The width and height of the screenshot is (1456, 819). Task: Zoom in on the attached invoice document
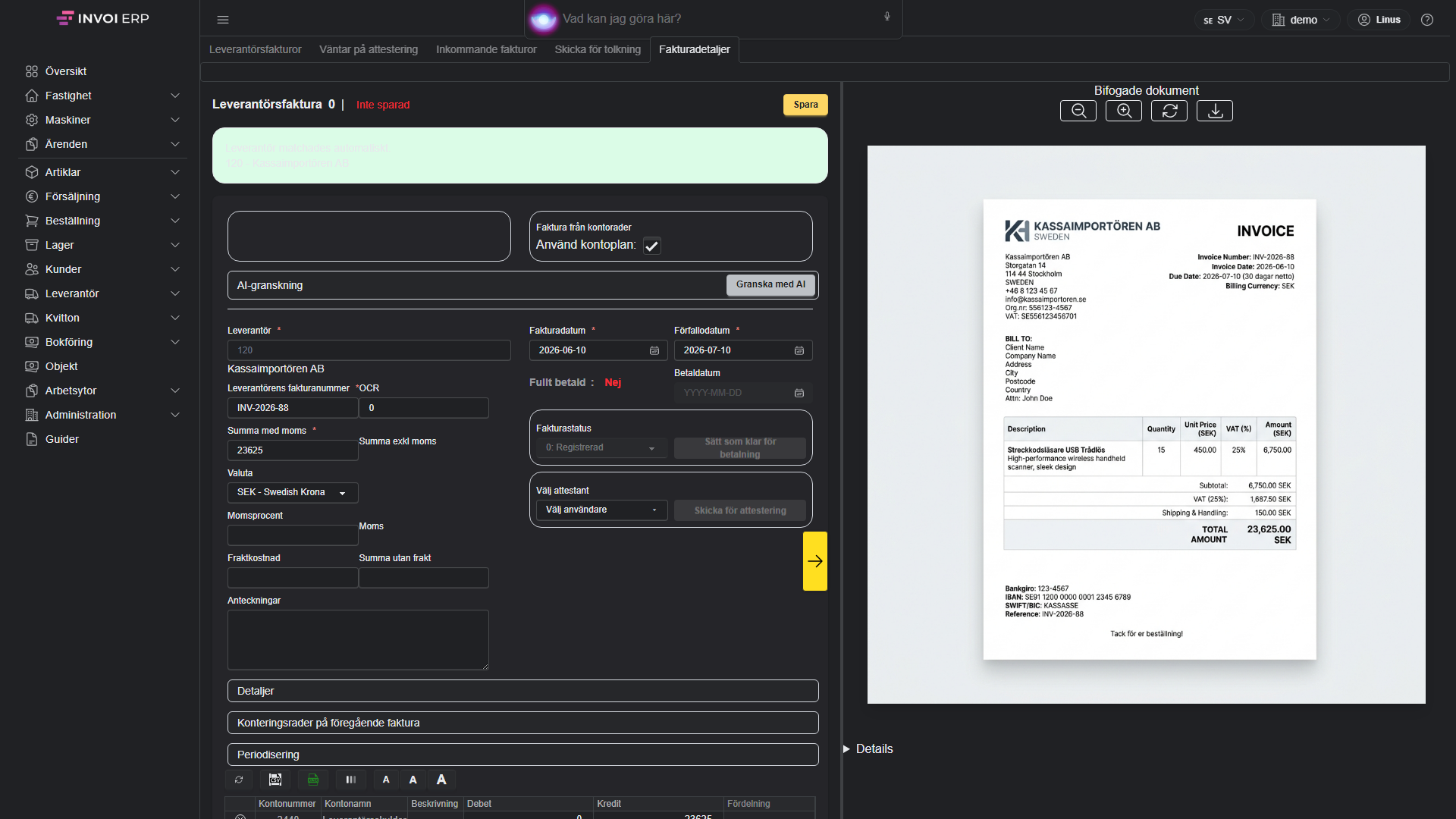pyautogui.click(x=1124, y=111)
